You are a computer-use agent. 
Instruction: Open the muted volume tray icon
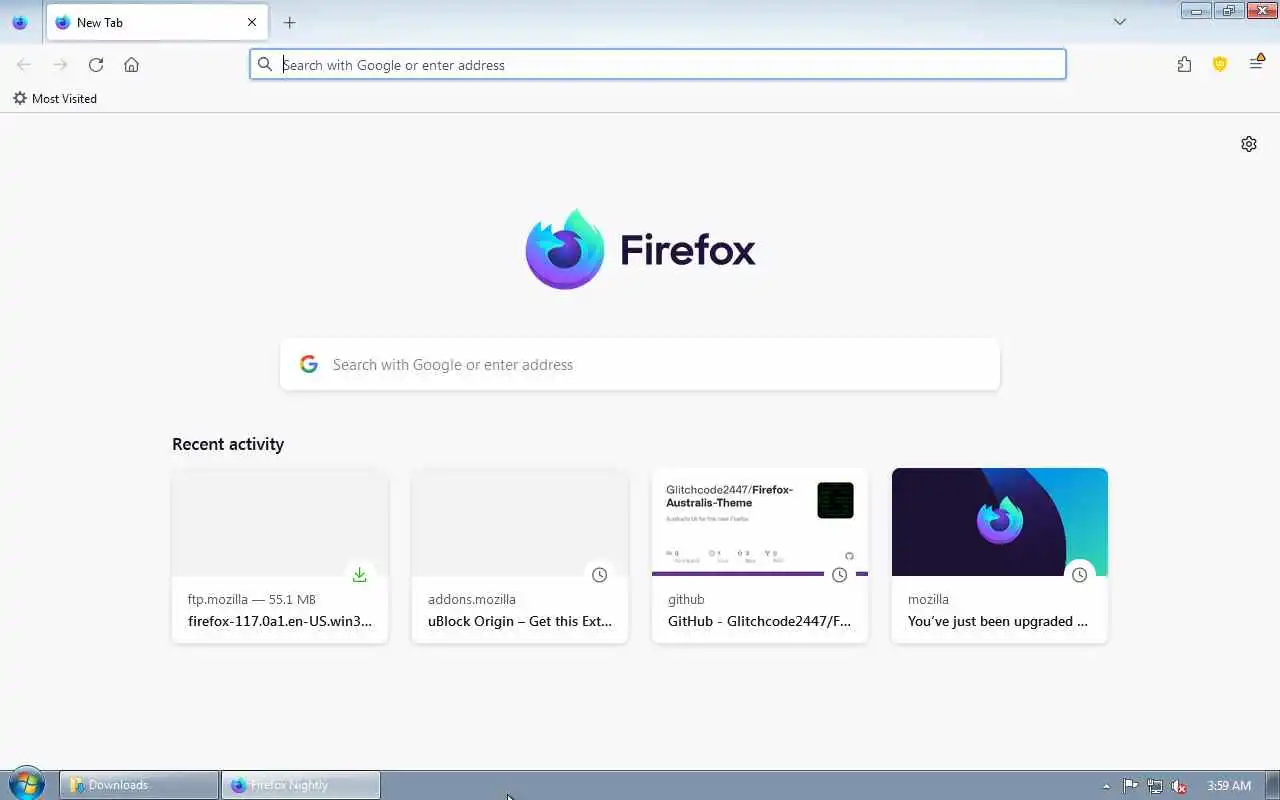1180,786
